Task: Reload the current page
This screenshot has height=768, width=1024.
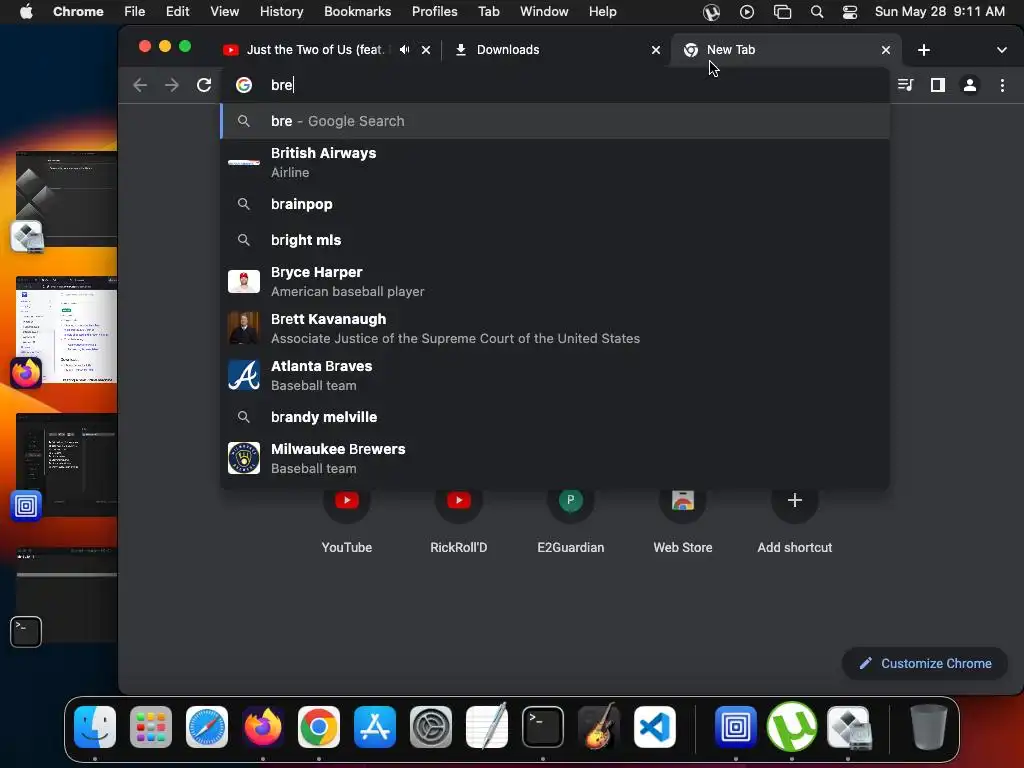Action: coord(204,85)
